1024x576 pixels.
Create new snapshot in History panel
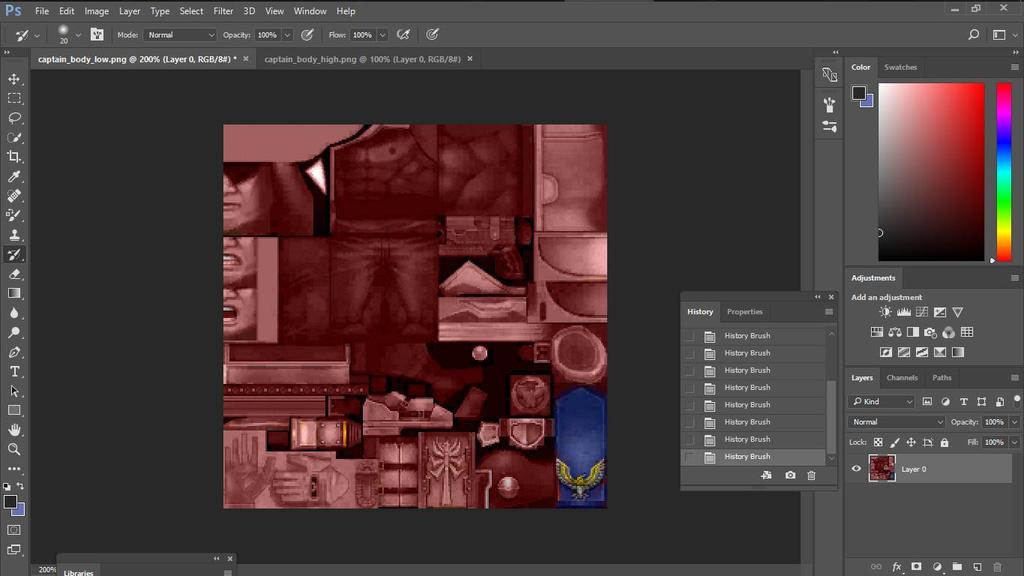(x=790, y=475)
